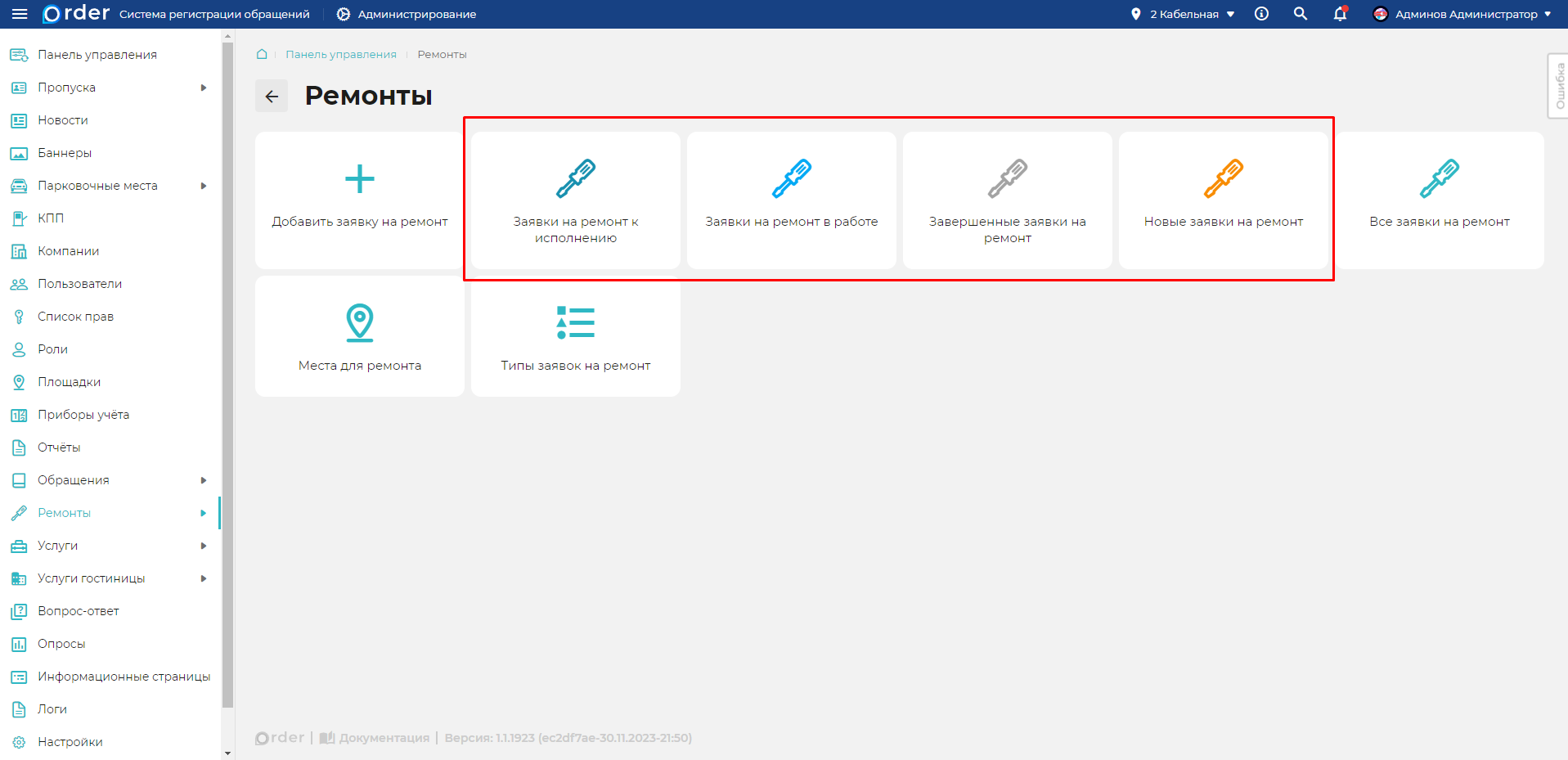1568x760 pixels.
Task: Expand the Пропуска sidebar submenu arrow
Action: tap(204, 88)
